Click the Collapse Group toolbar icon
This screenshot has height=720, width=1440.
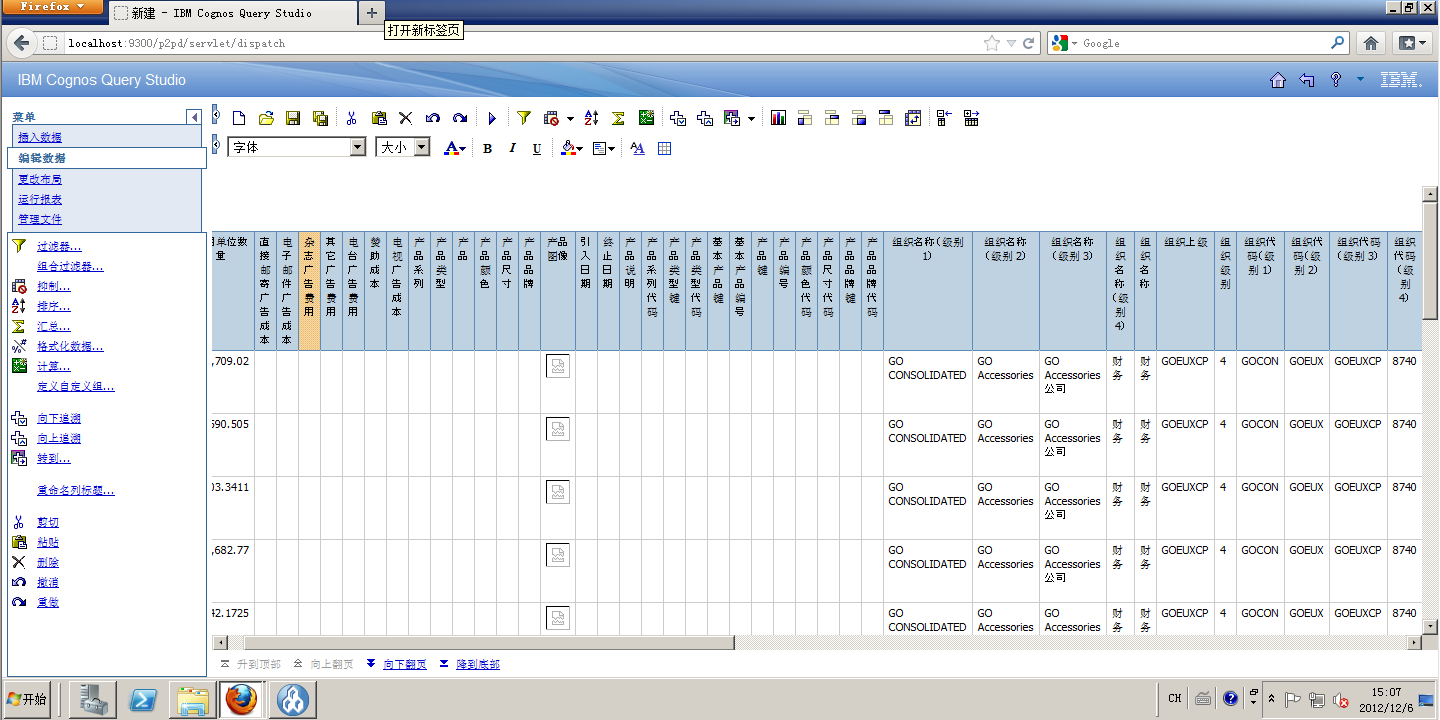944,118
